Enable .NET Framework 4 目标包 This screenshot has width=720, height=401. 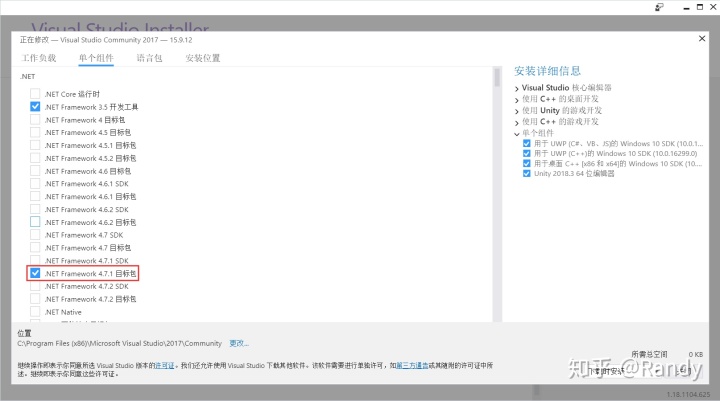pyautogui.click(x=35, y=119)
